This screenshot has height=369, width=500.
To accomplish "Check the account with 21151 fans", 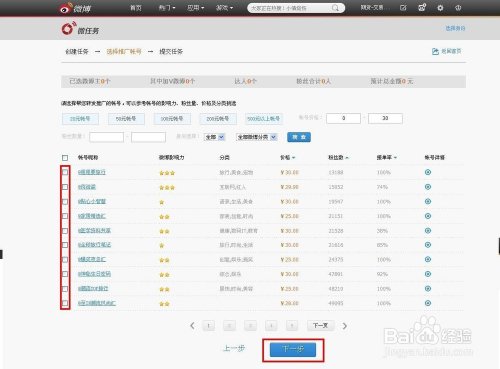I will click(x=65, y=216).
